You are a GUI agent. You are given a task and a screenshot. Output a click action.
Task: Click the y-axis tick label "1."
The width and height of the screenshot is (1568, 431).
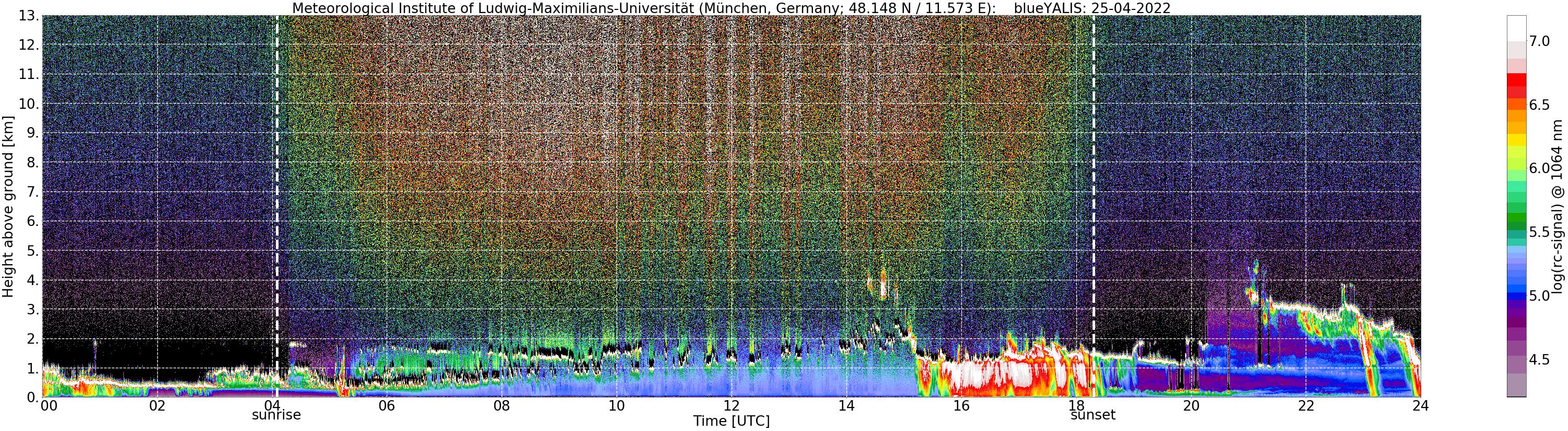[32, 368]
